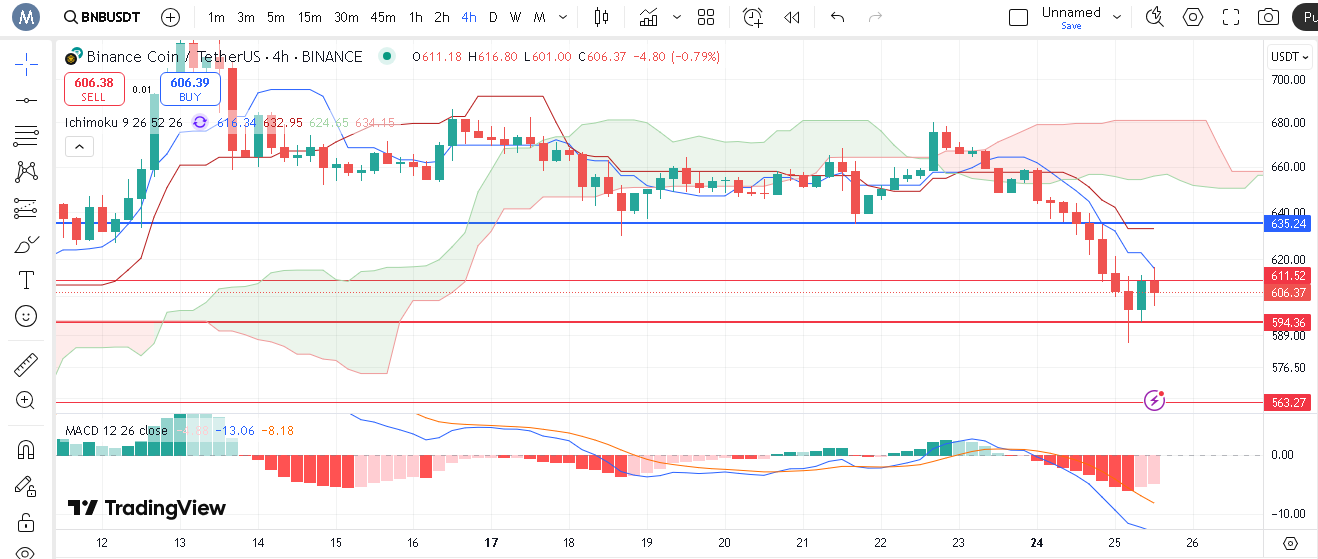Image resolution: width=1318 pixels, height=559 pixels.
Task: Click the Ichimoku 9 26 52 26 legend
Action: 124,122
